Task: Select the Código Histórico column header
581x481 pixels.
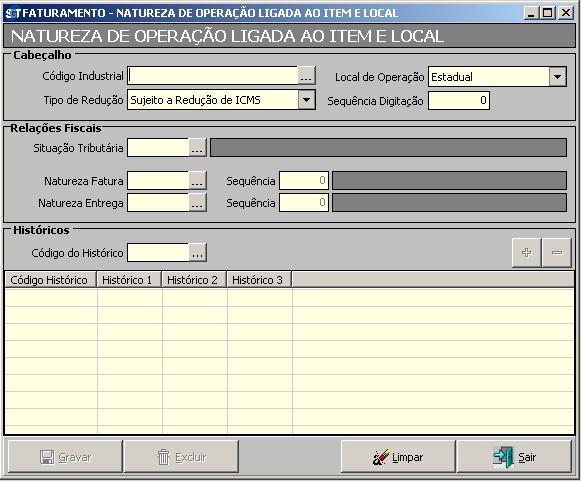Action: [x=50, y=280]
